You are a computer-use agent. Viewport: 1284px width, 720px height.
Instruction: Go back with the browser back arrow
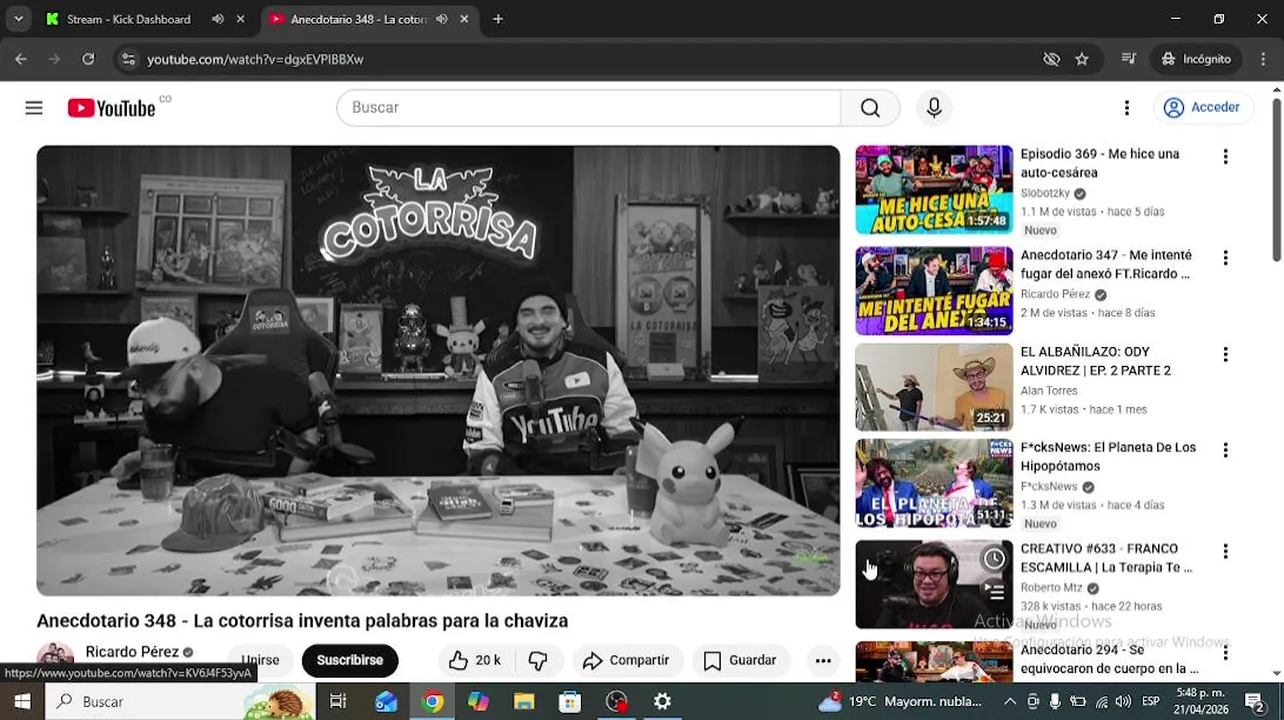point(21,59)
